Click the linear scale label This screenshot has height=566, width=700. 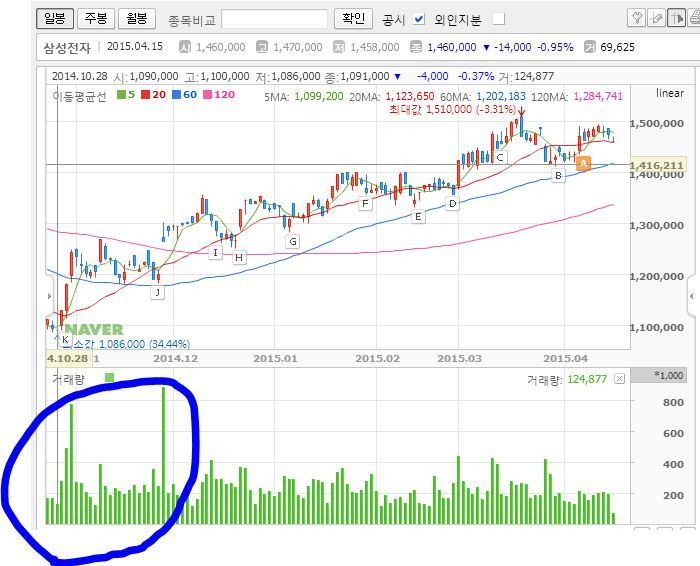click(x=670, y=93)
